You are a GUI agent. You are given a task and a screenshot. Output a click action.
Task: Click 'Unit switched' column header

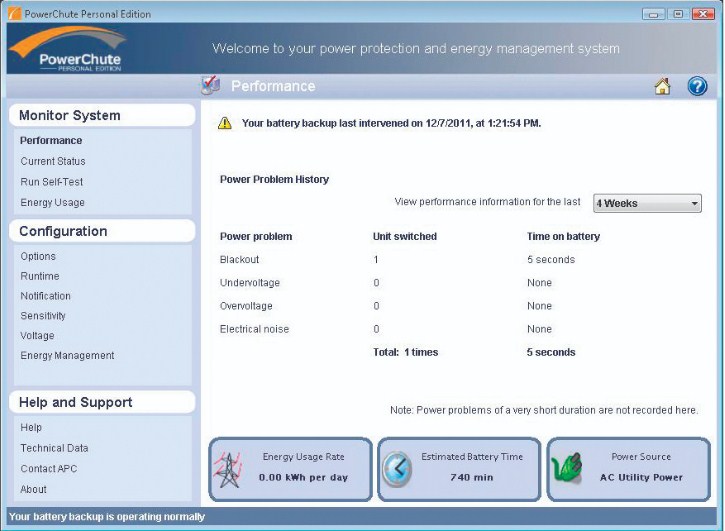click(405, 236)
